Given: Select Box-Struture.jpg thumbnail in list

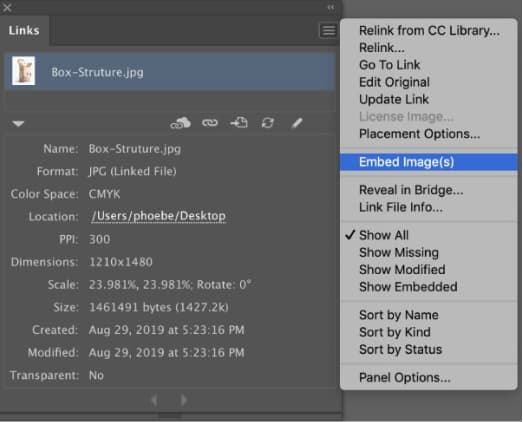Looking at the screenshot, I should click(23, 71).
